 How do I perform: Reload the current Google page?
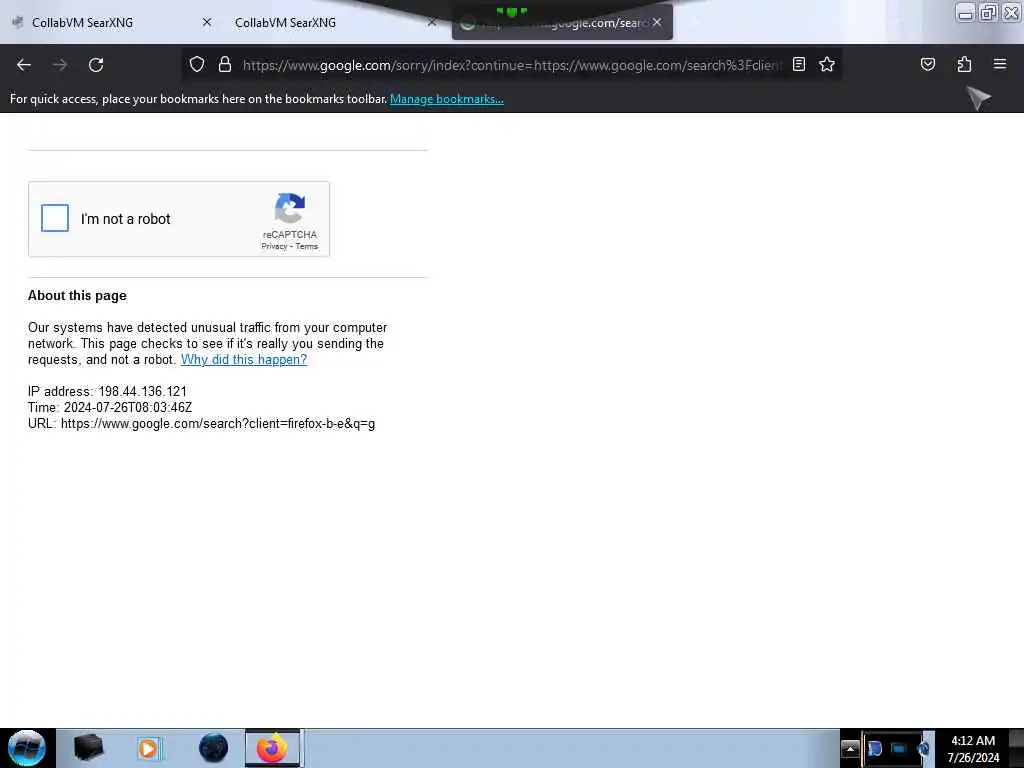pyautogui.click(x=96, y=65)
